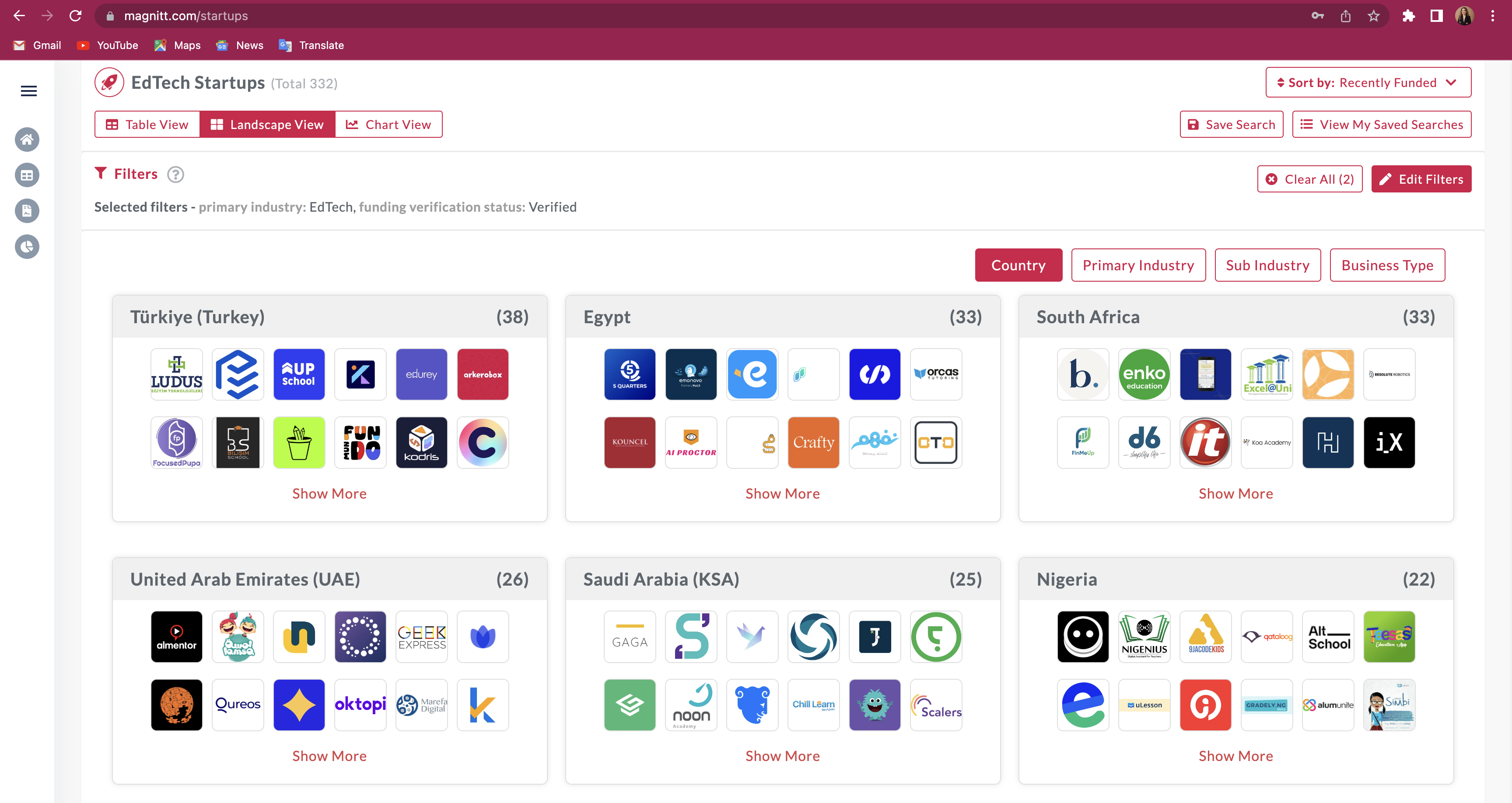1512x803 pixels.
Task: Click the filters help question mark
Action: click(175, 175)
